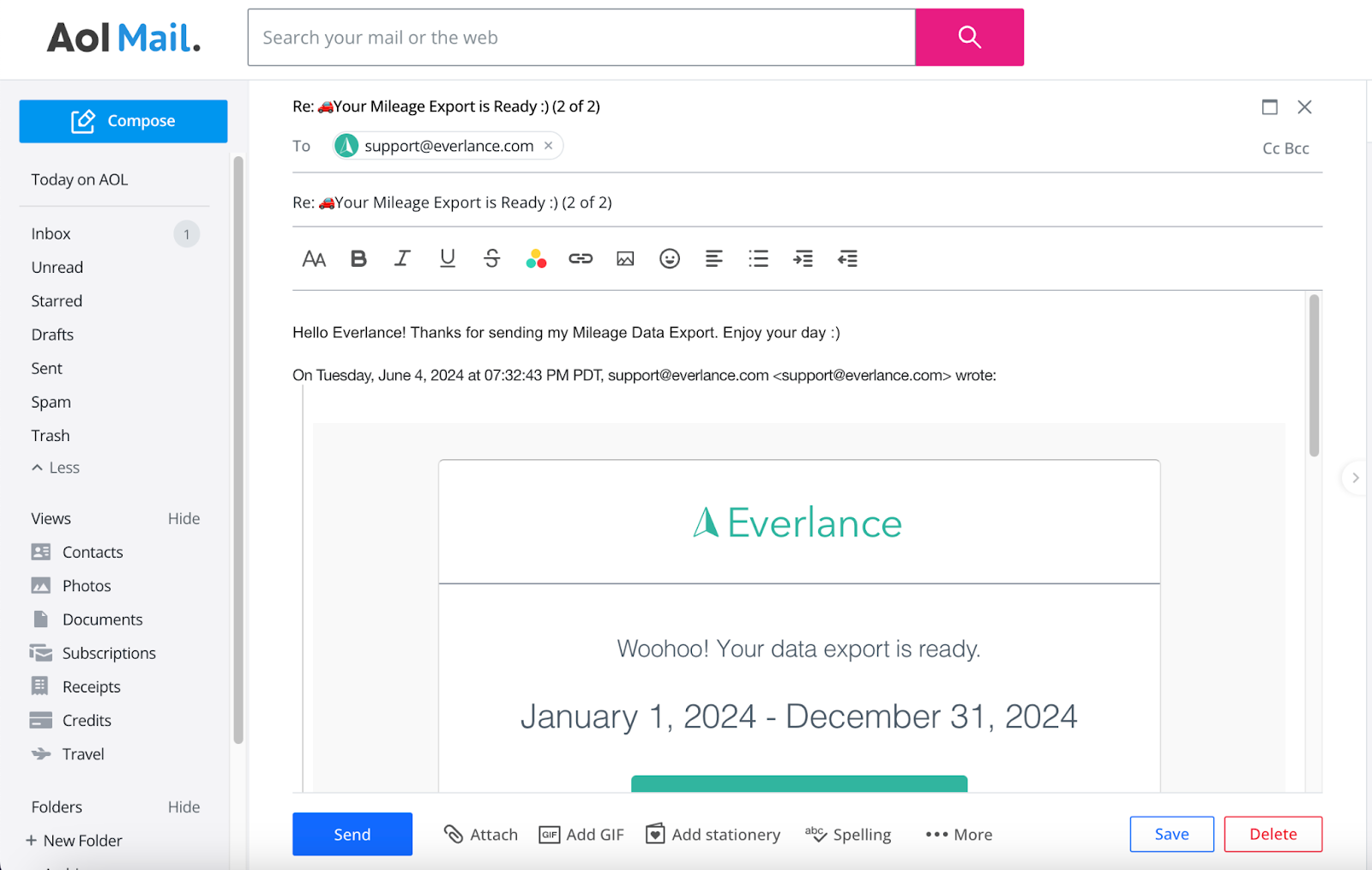
Task: Collapse the folder list with Less
Action: pos(57,468)
